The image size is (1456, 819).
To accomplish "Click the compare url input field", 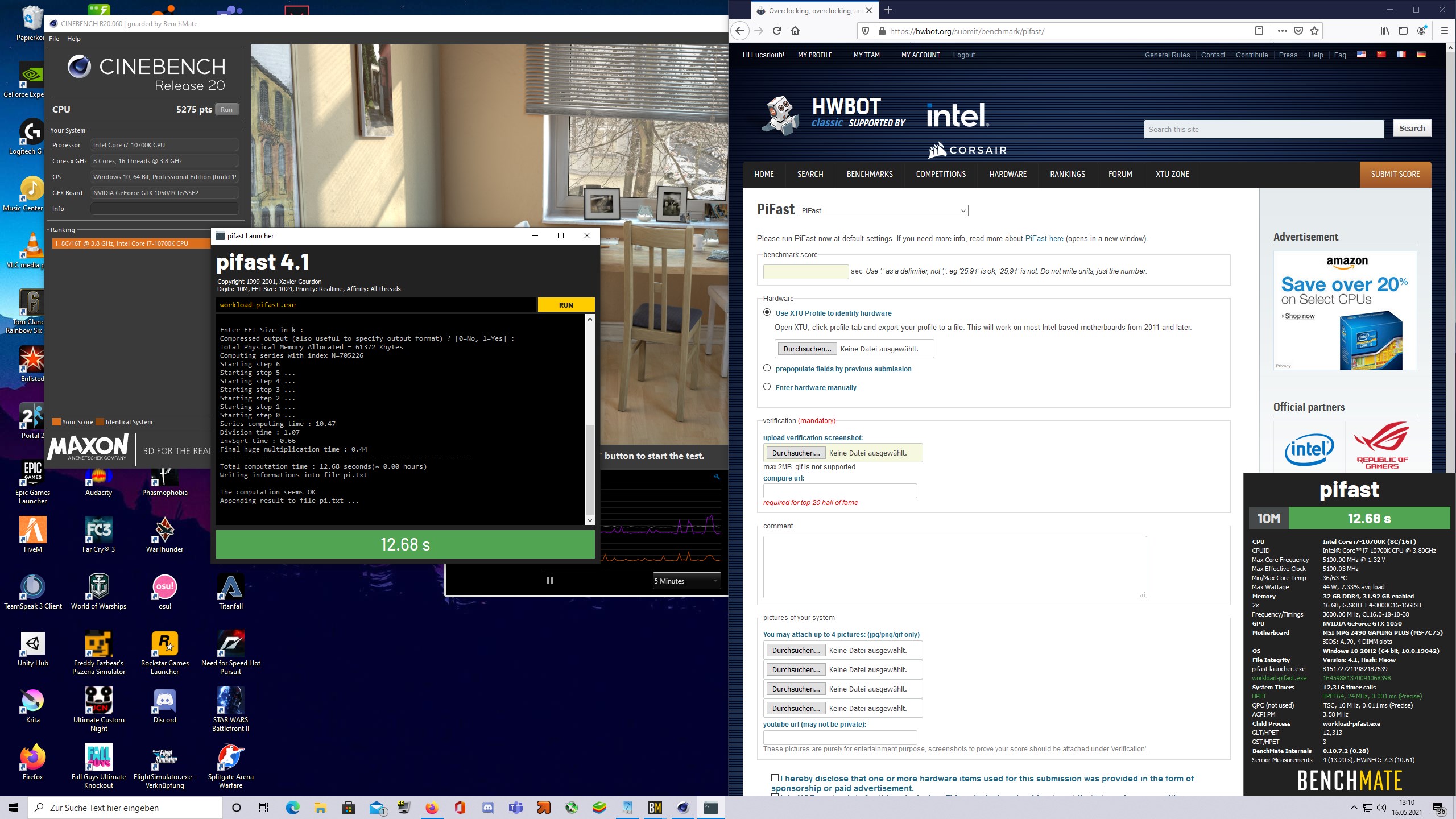I will (x=840, y=490).
